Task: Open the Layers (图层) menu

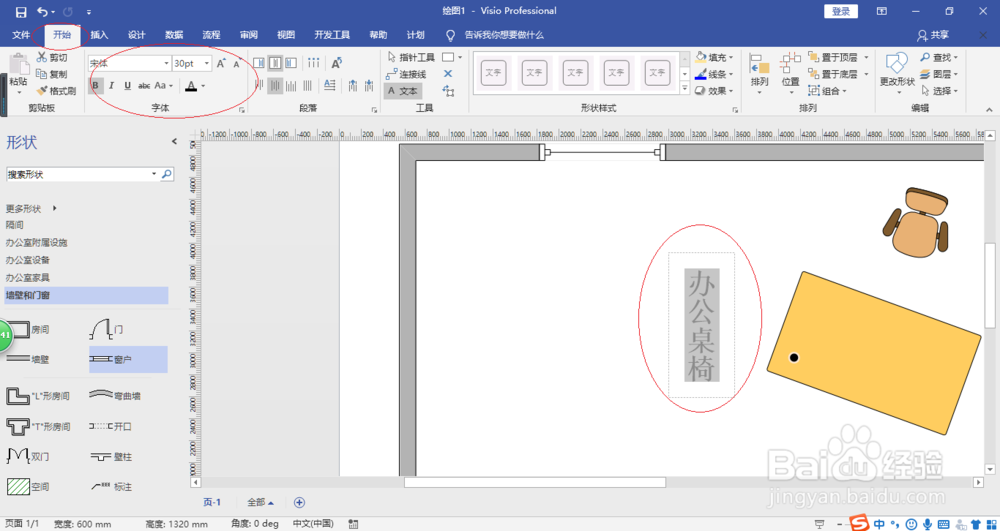Action: (x=939, y=74)
